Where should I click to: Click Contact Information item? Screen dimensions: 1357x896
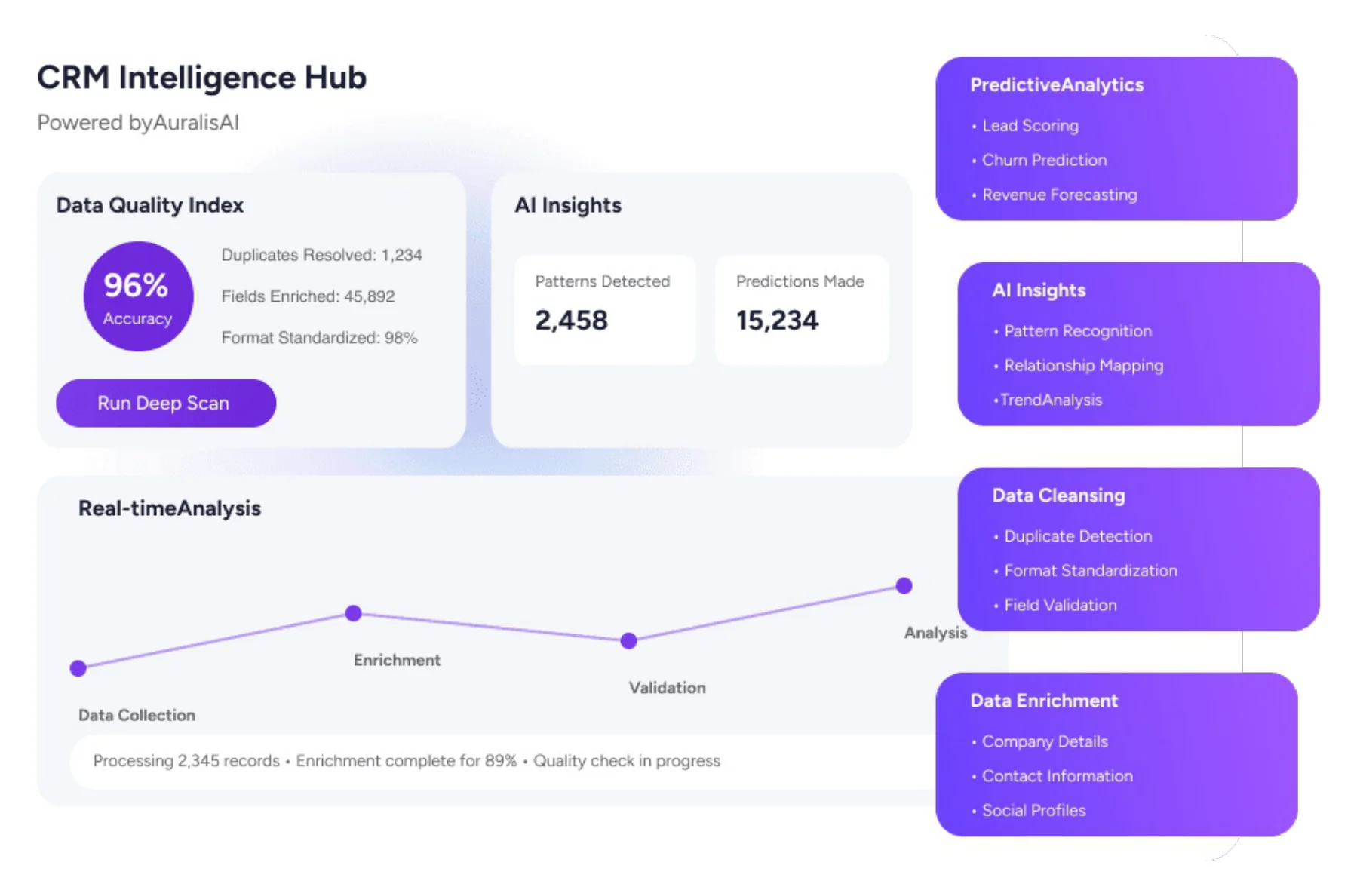pyautogui.click(x=1058, y=776)
